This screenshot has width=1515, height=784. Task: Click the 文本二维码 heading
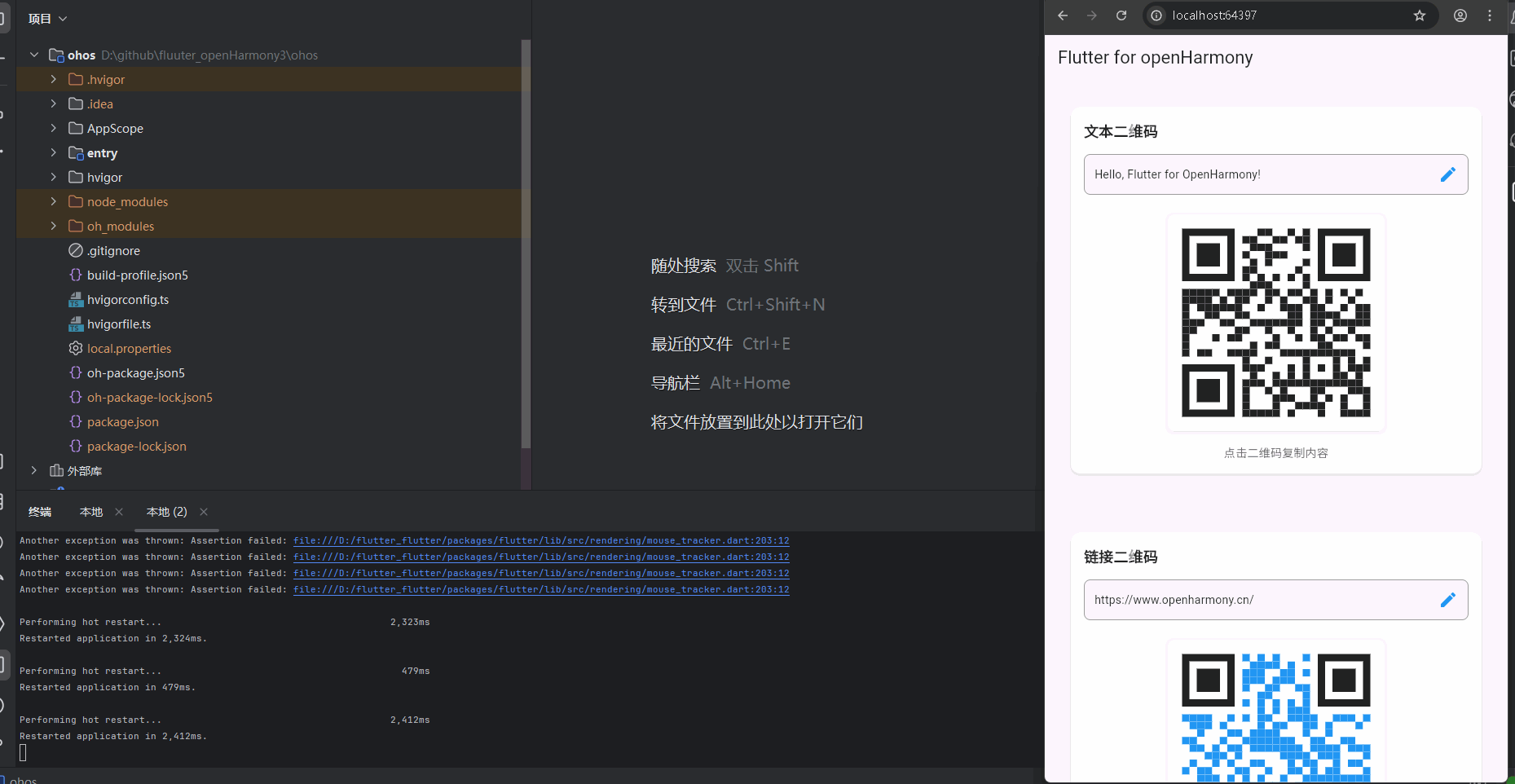coord(1121,131)
